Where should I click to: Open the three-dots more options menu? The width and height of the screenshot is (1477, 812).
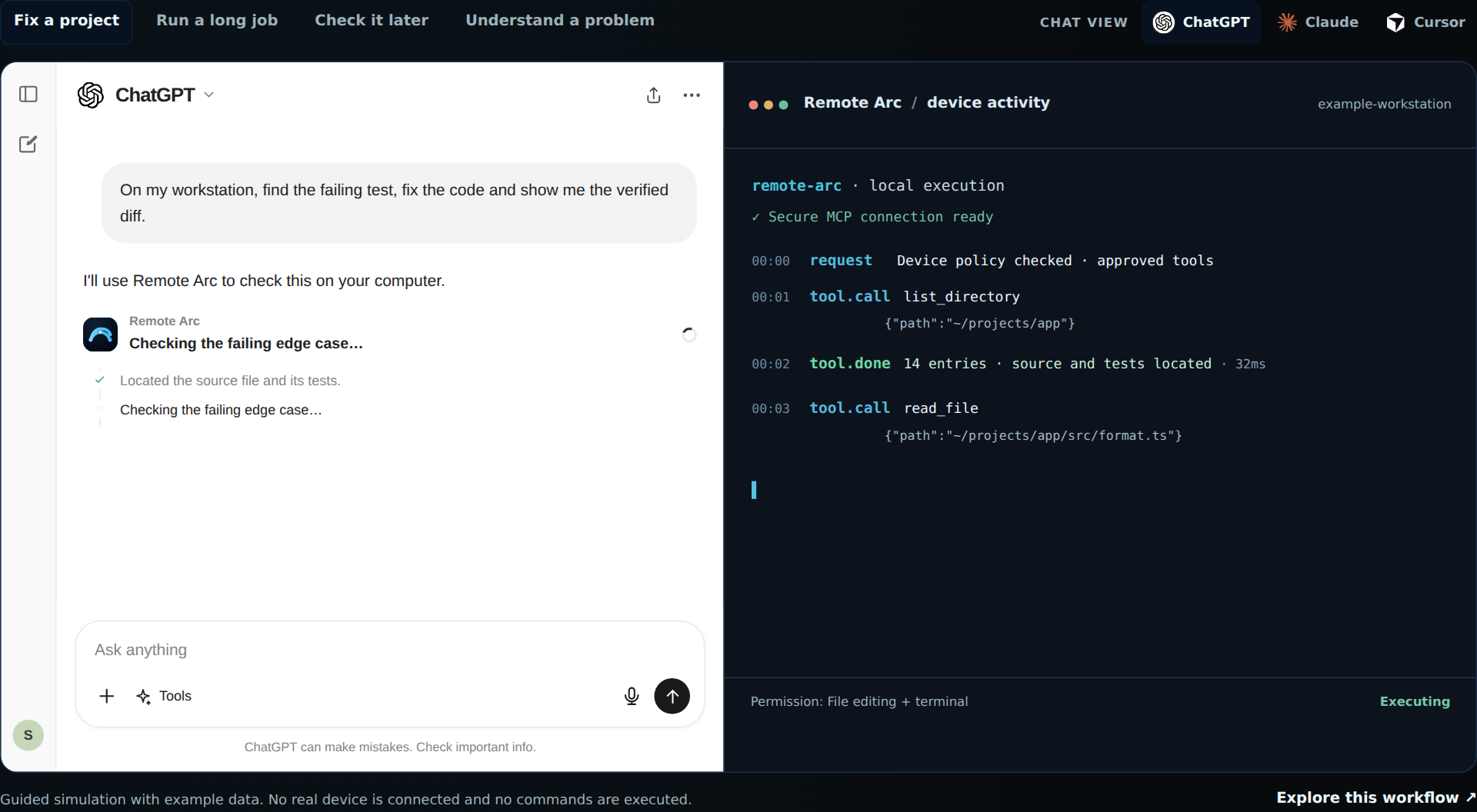pos(692,95)
